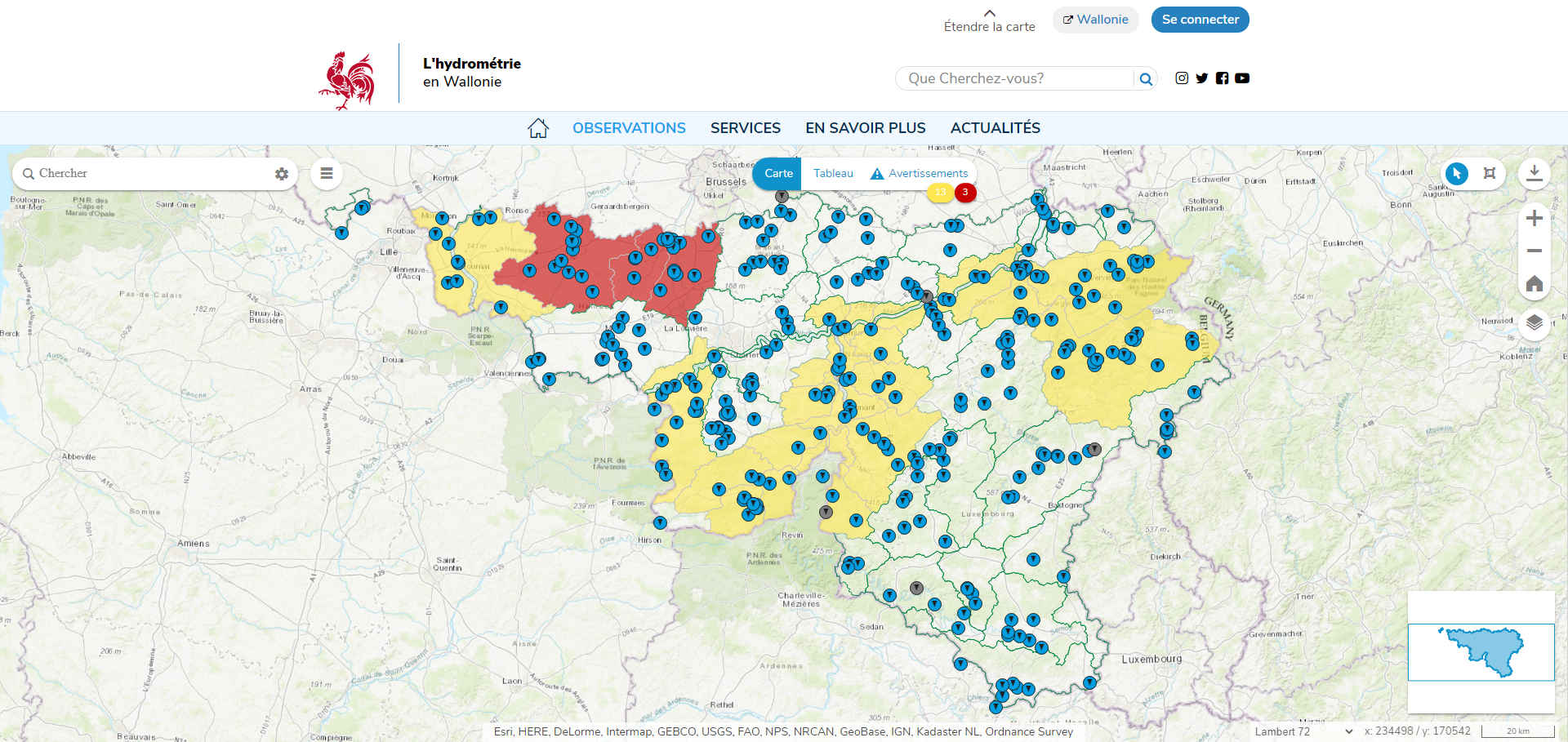1568x742 pixels.
Task: Click L'hydrométrie en Wallonie site title
Action: pyautogui.click(x=471, y=73)
